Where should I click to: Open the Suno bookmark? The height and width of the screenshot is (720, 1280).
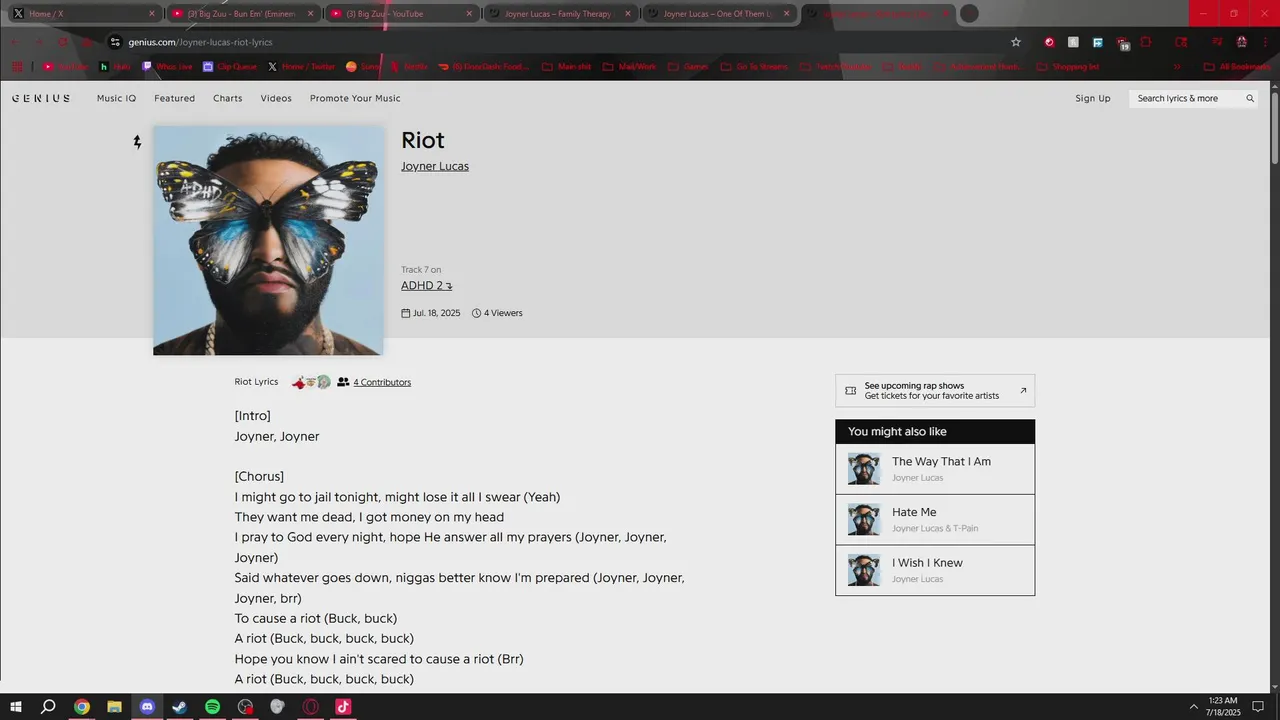[x=363, y=67]
